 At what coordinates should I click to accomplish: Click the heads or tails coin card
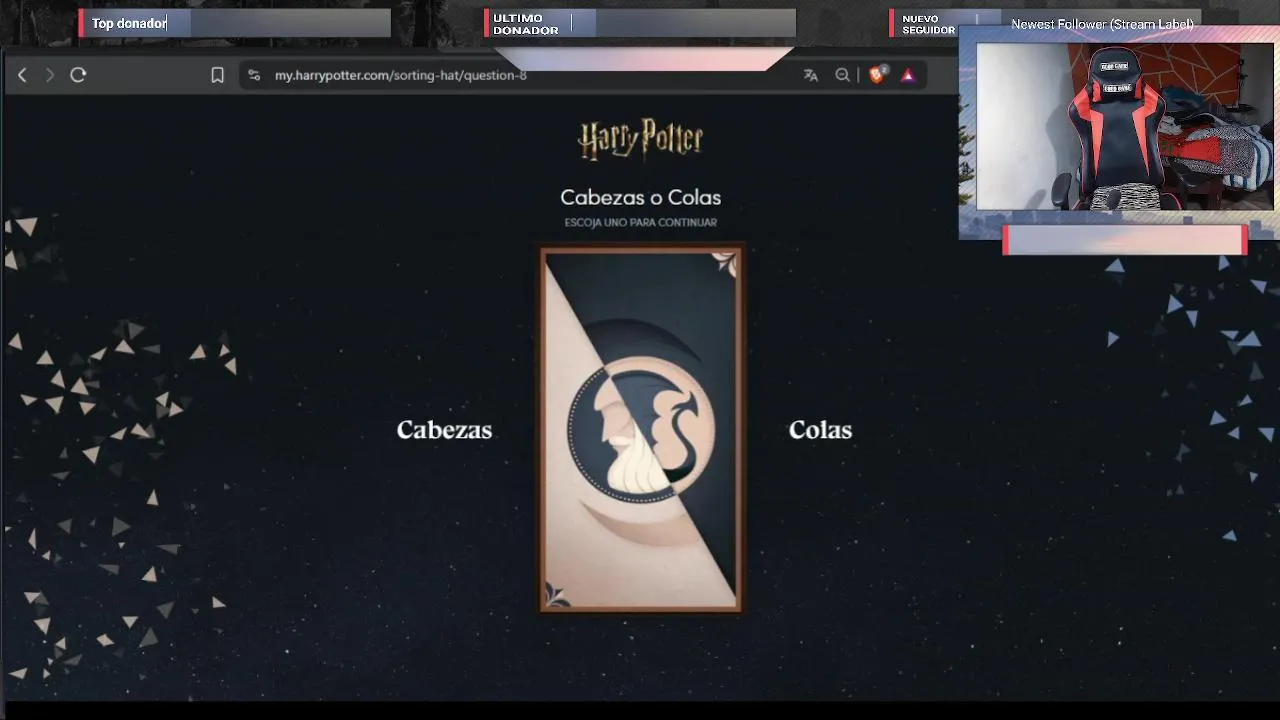tap(641, 430)
